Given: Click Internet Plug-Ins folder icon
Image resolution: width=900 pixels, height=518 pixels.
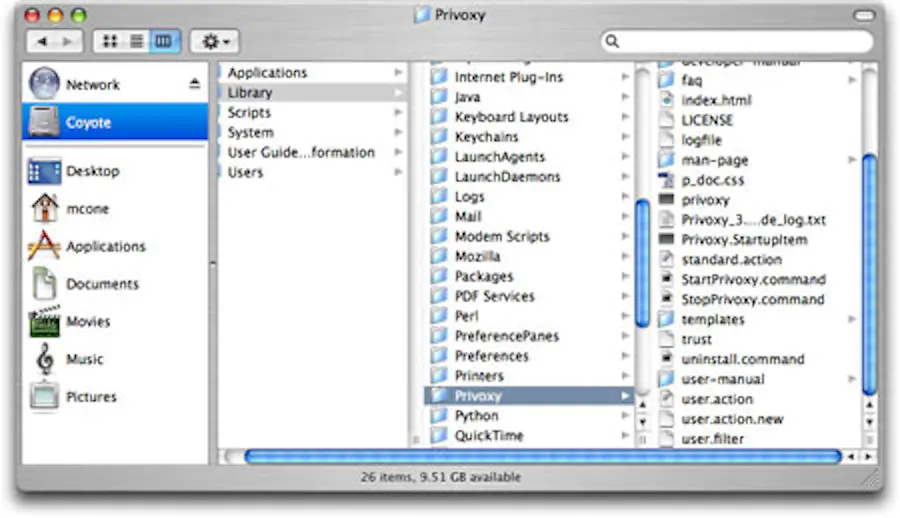Looking at the screenshot, I should click(x=439, y=77).
